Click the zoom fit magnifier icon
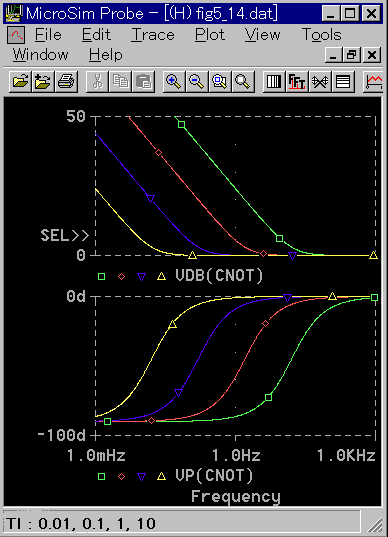Image resolution: width=388 pixels, height=537 pixels. (243, 82)
